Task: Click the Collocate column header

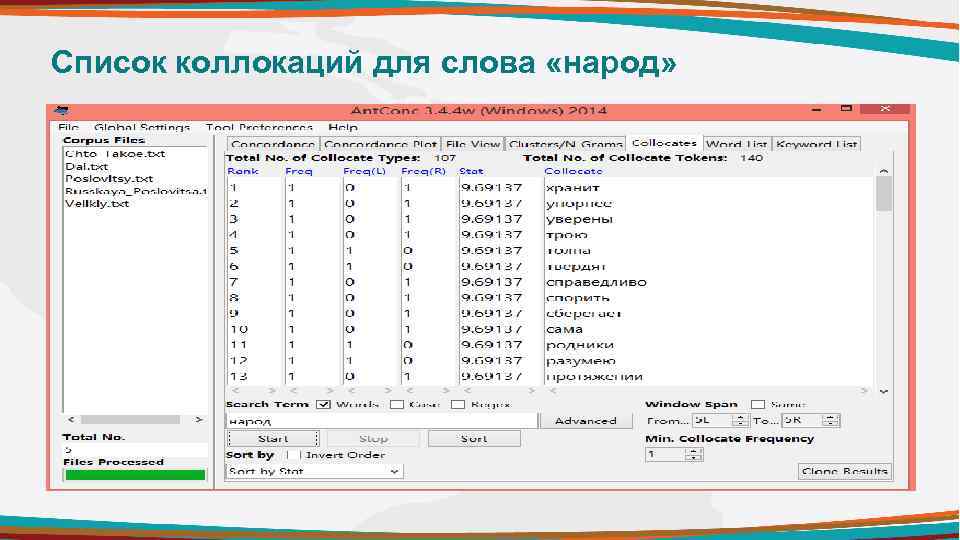Action: click(x=573, y=171)
